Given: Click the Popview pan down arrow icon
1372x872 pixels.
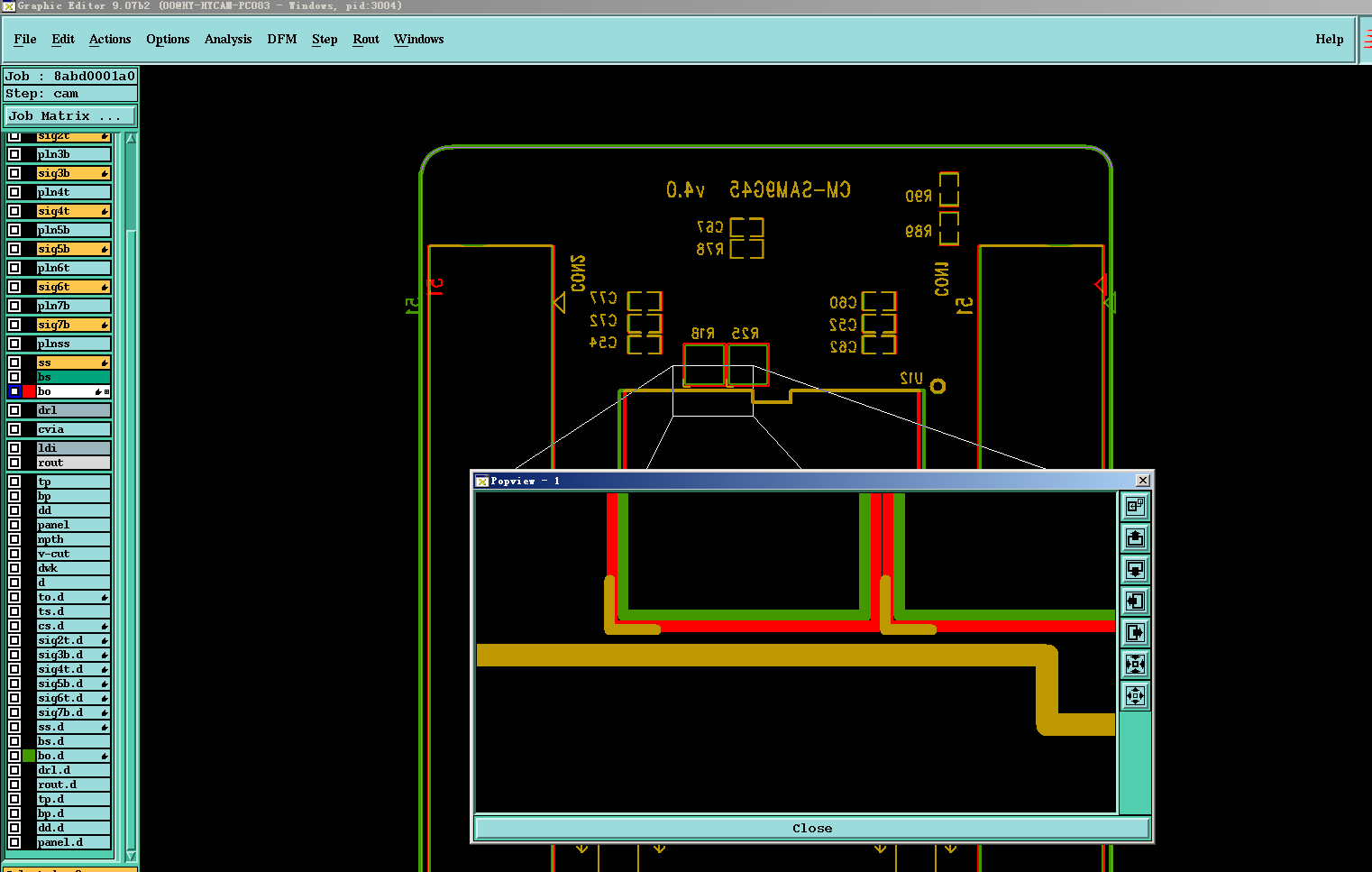Looking at the screenshot, I should click(x=1135, y=570).
